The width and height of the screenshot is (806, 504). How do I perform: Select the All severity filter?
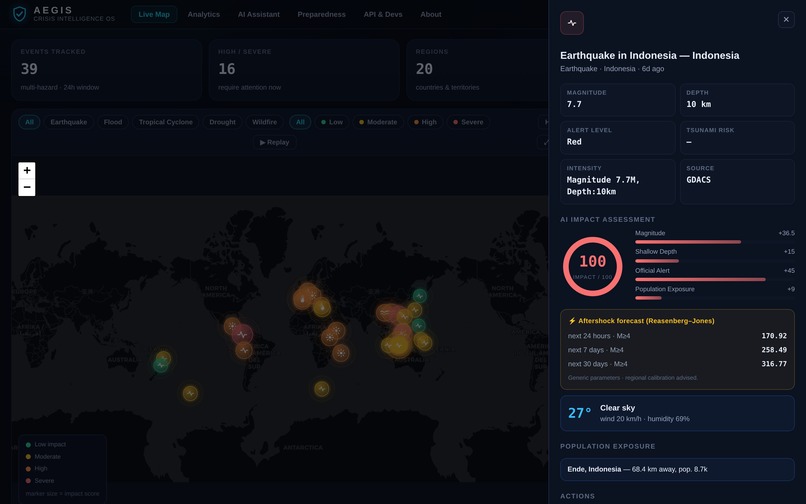point(300,122)
